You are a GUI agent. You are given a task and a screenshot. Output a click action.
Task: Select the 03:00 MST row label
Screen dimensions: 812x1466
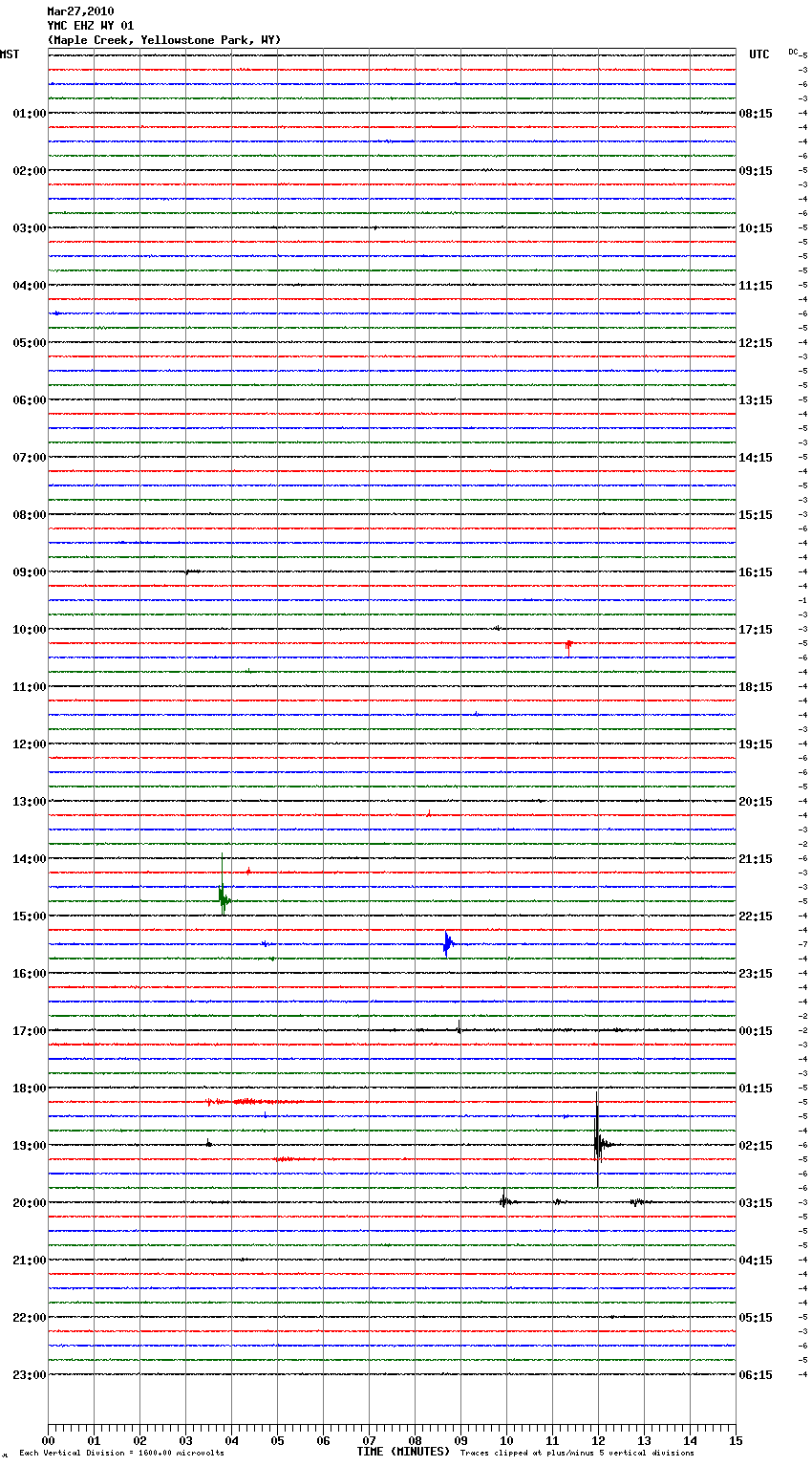tap(30, 228)
